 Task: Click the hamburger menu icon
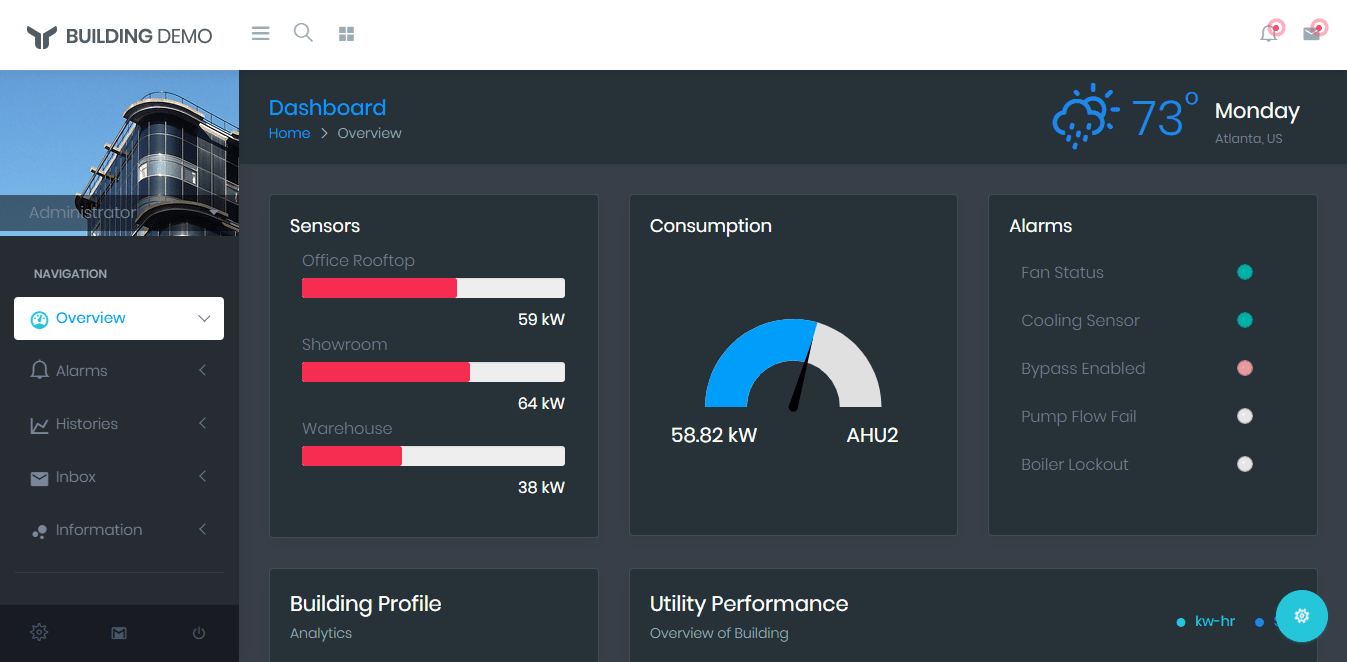pos(260,32)
